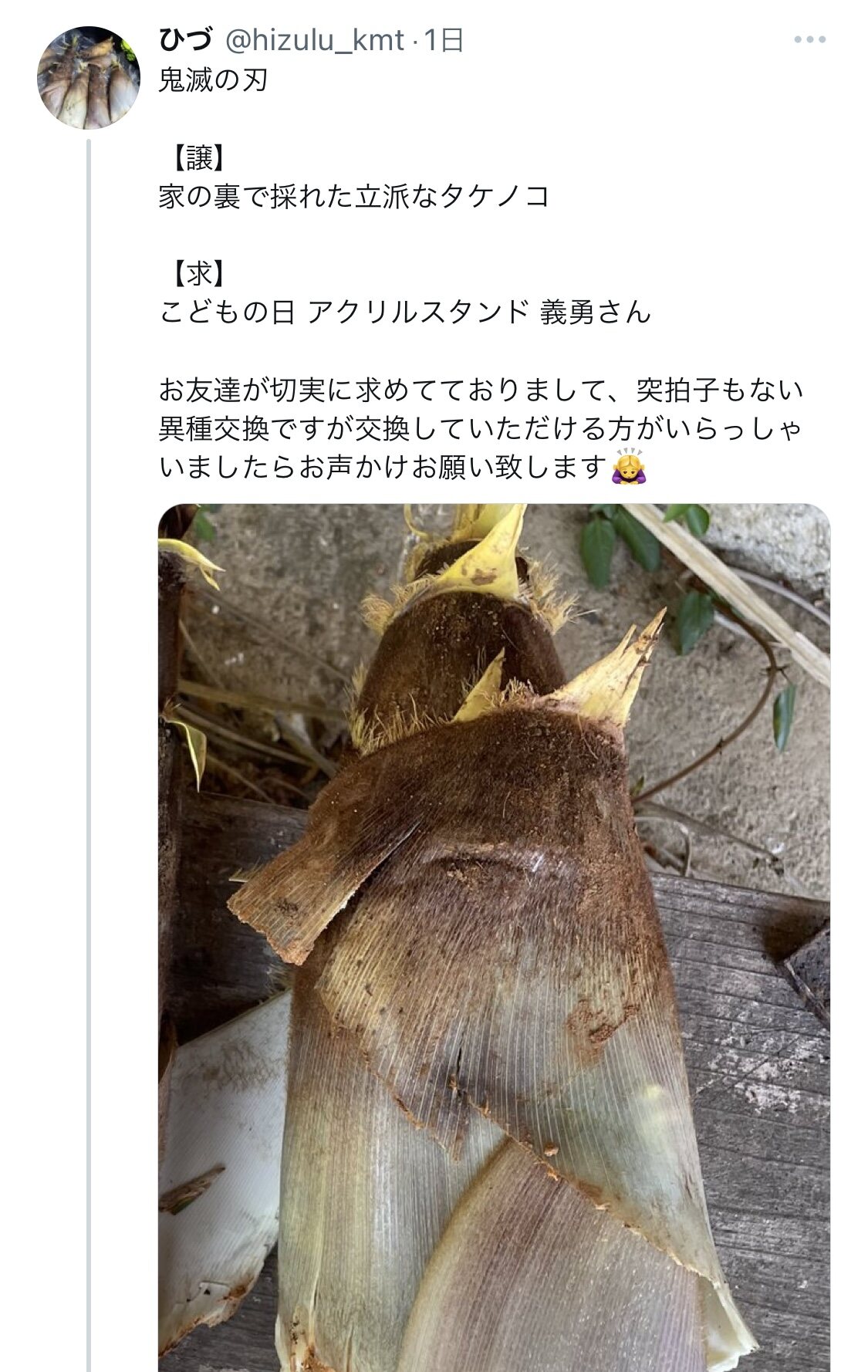This screenshot has height=1372, width=868.
Task: Tap the 【譲】 heading in the tweet
Action: click(199, 158)
